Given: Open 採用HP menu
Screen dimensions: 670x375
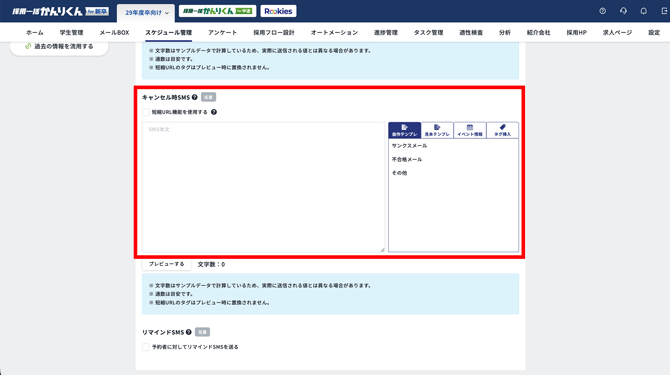Looking at the screenshot, I should [576, 32].
